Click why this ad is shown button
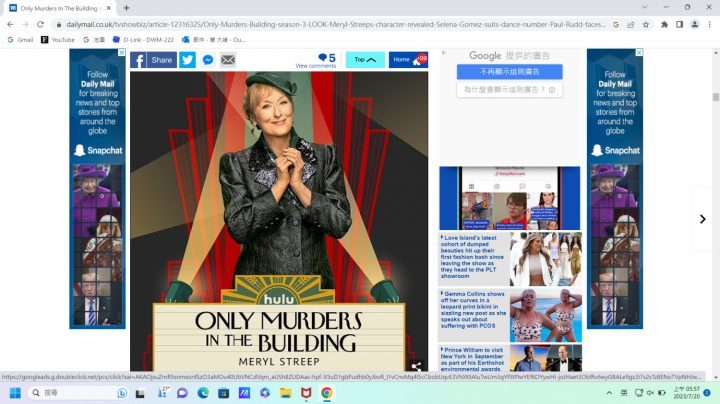Screen dimensions: 720x404 [510, 90]
